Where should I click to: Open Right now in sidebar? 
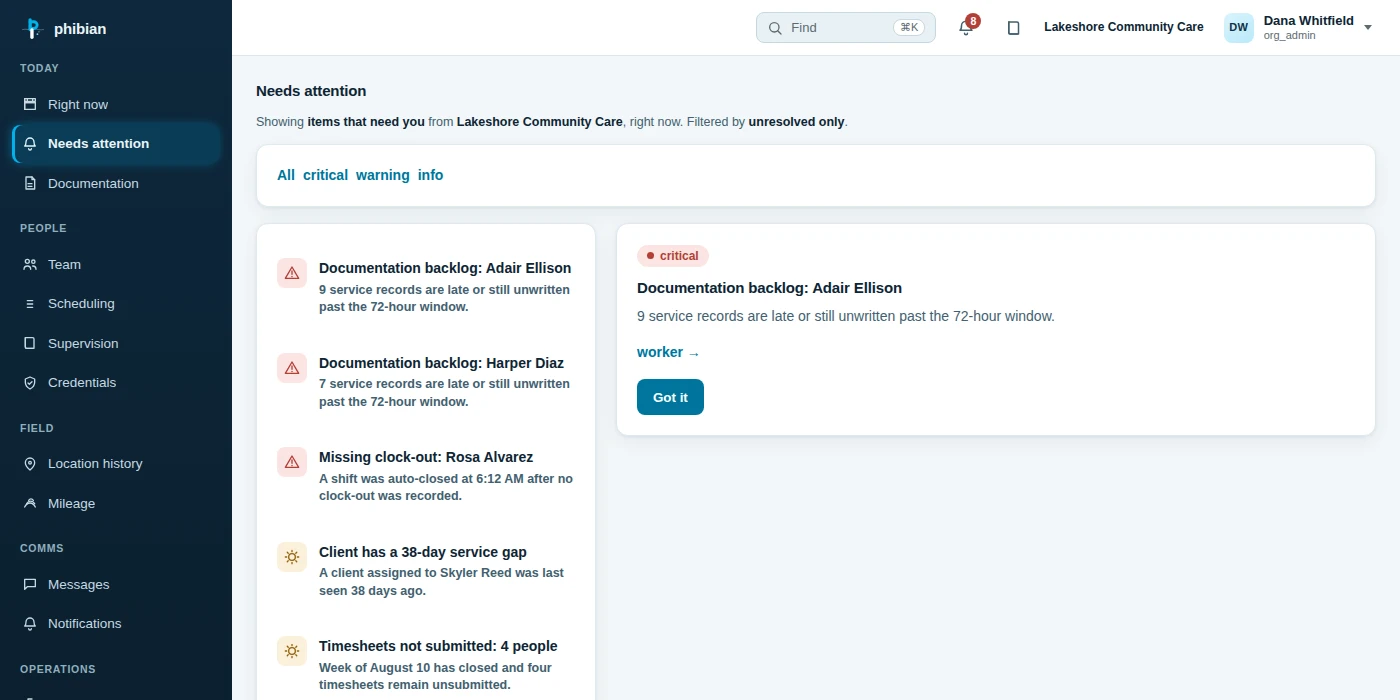click(116, 104)
